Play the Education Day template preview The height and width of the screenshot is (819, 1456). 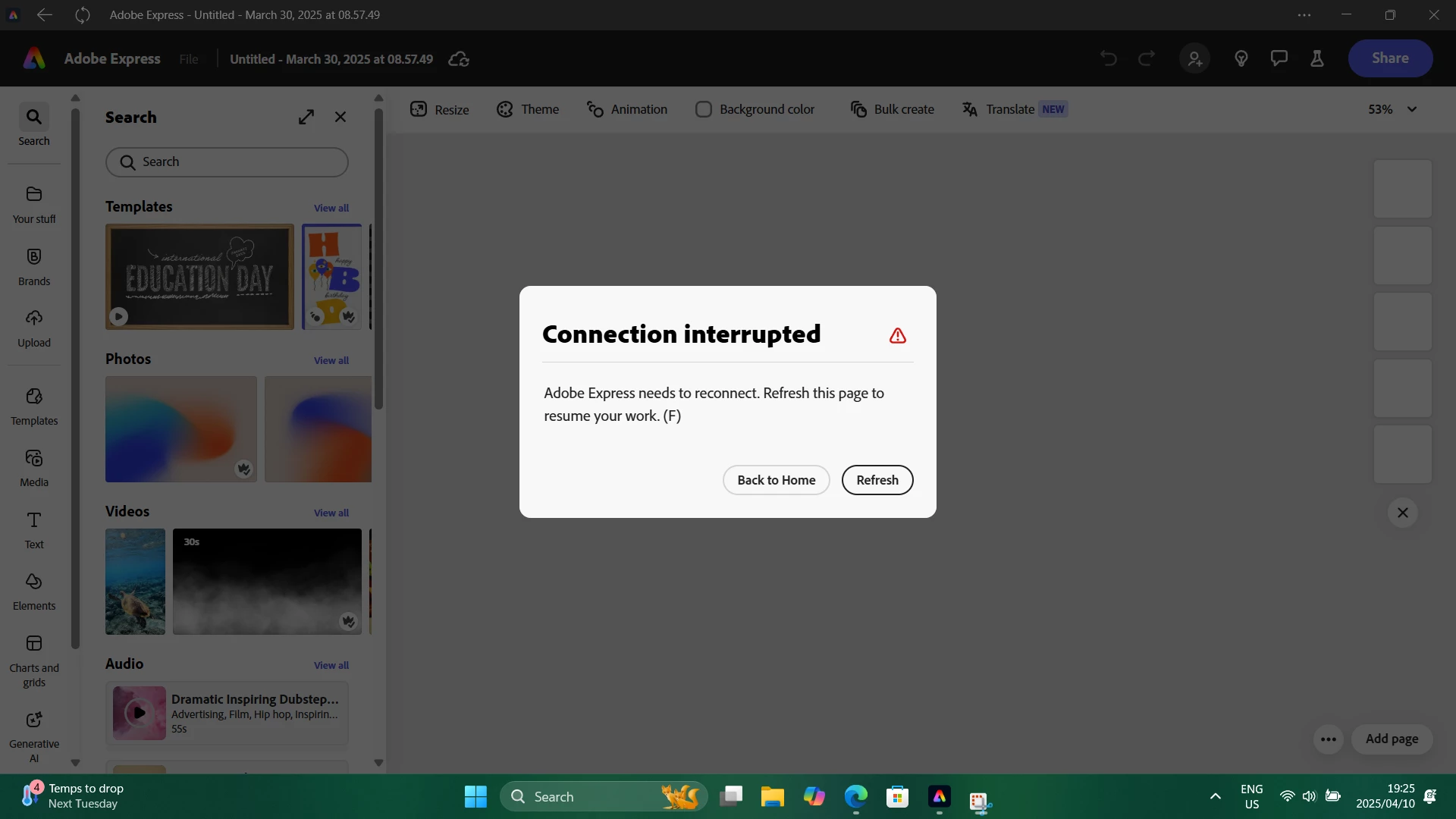[118, 316]
